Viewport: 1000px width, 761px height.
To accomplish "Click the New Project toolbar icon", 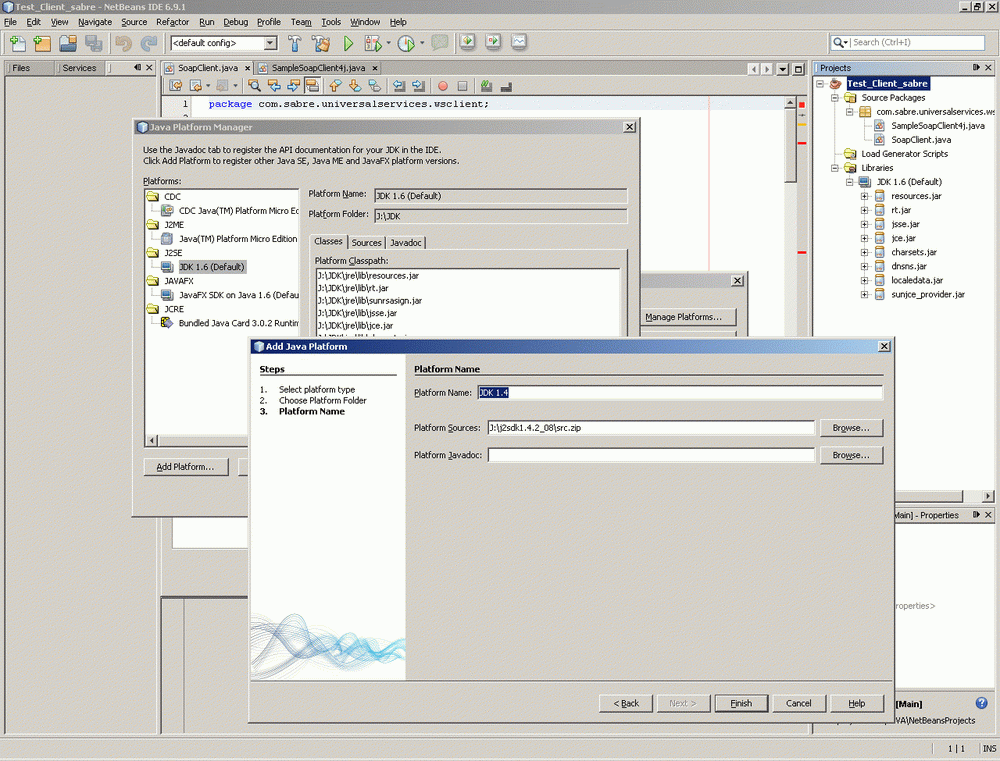I will click(x=42, y=43).
